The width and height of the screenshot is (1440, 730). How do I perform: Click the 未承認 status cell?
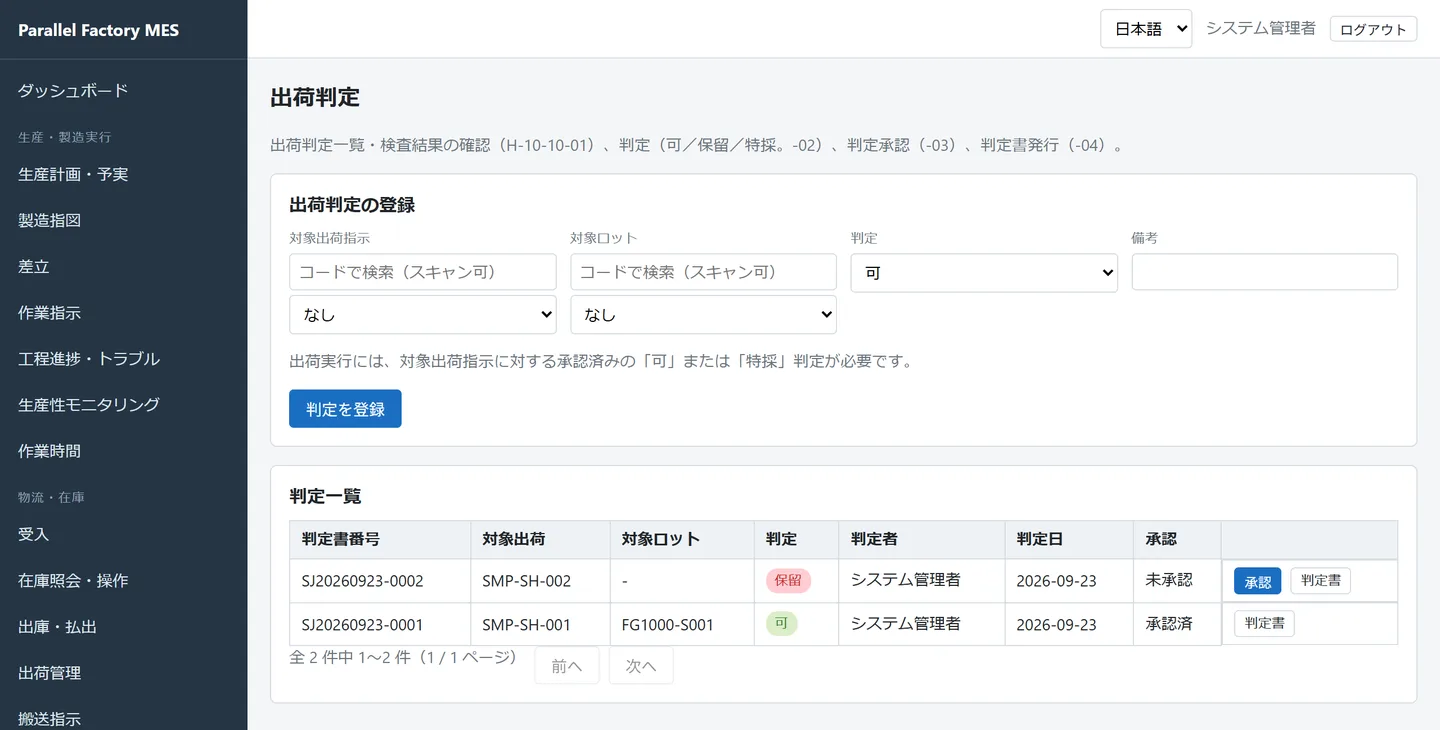[x=1177, y=581]
